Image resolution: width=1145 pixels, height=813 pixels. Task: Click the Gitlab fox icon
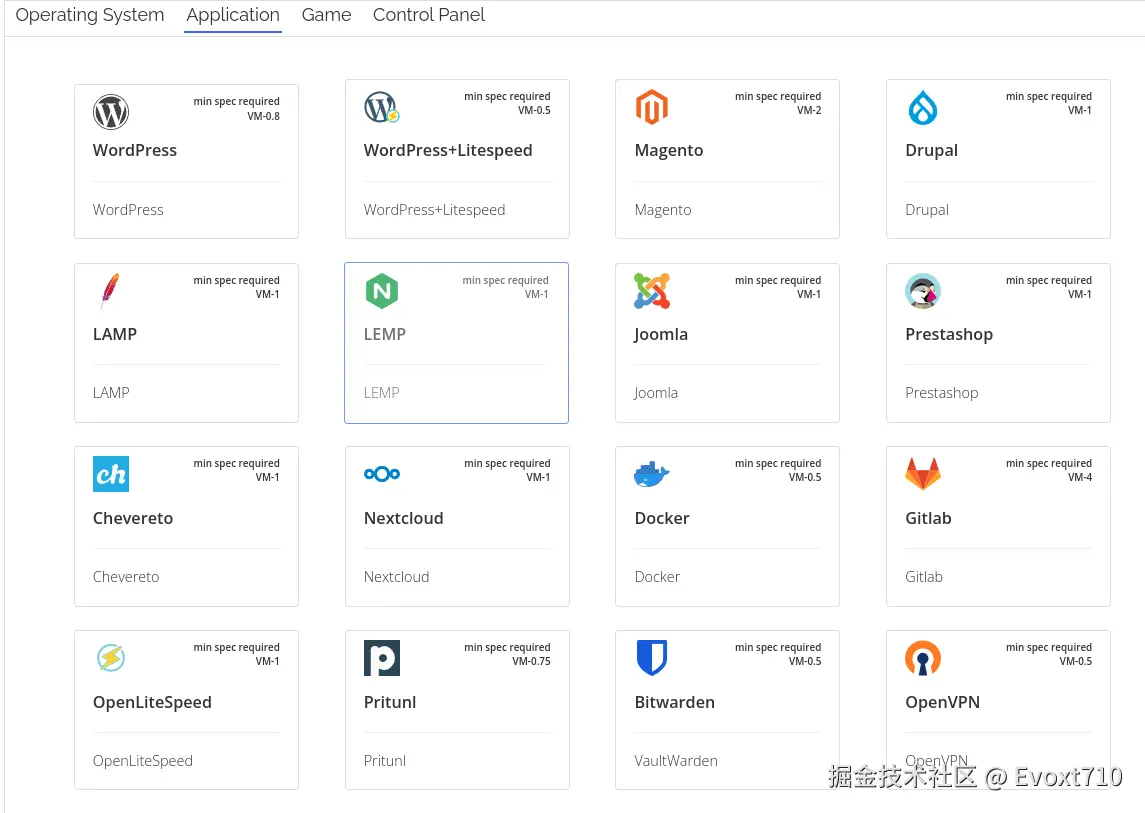[x=923, y=474]
